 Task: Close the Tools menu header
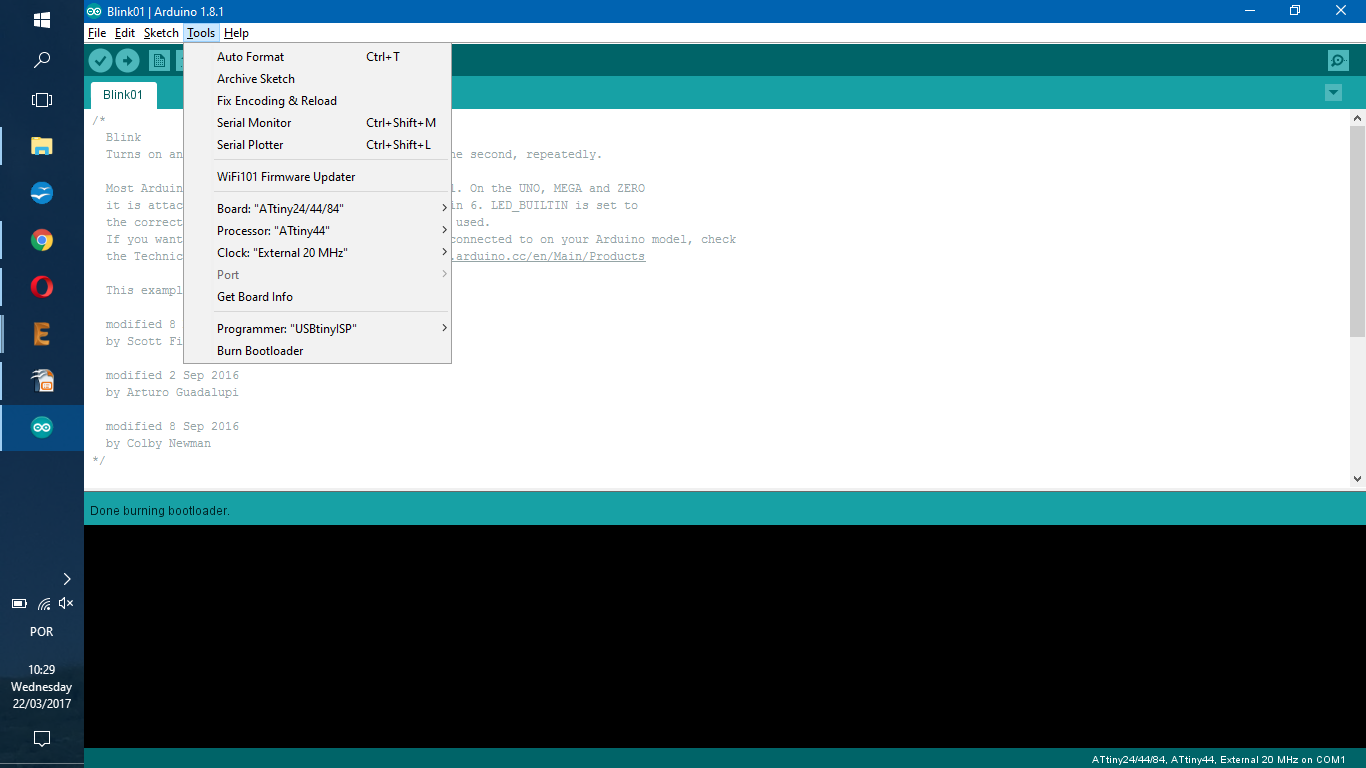201,33
